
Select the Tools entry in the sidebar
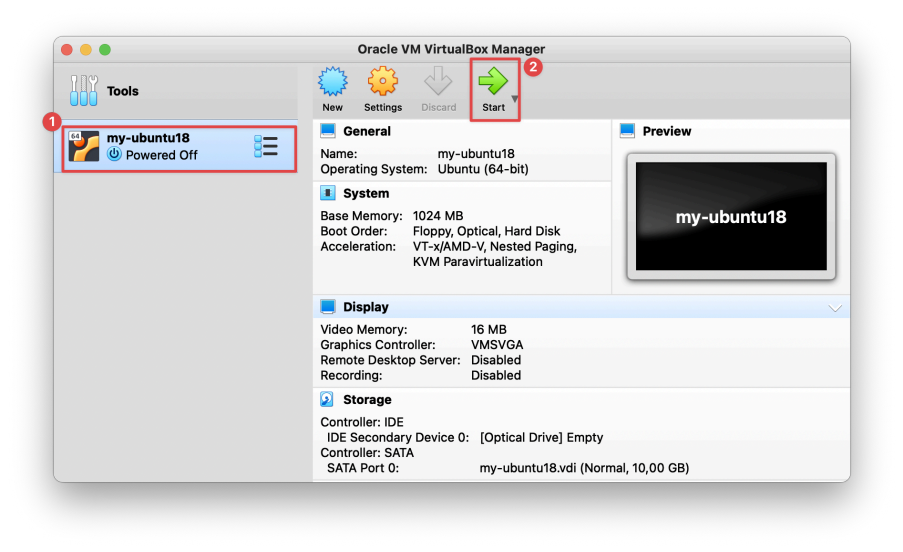pyautogui.click(x=176, y=91)
